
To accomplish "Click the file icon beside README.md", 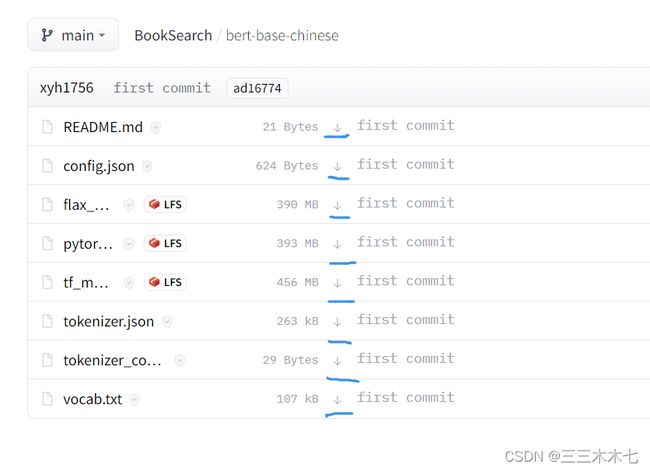I will (47, 127).
